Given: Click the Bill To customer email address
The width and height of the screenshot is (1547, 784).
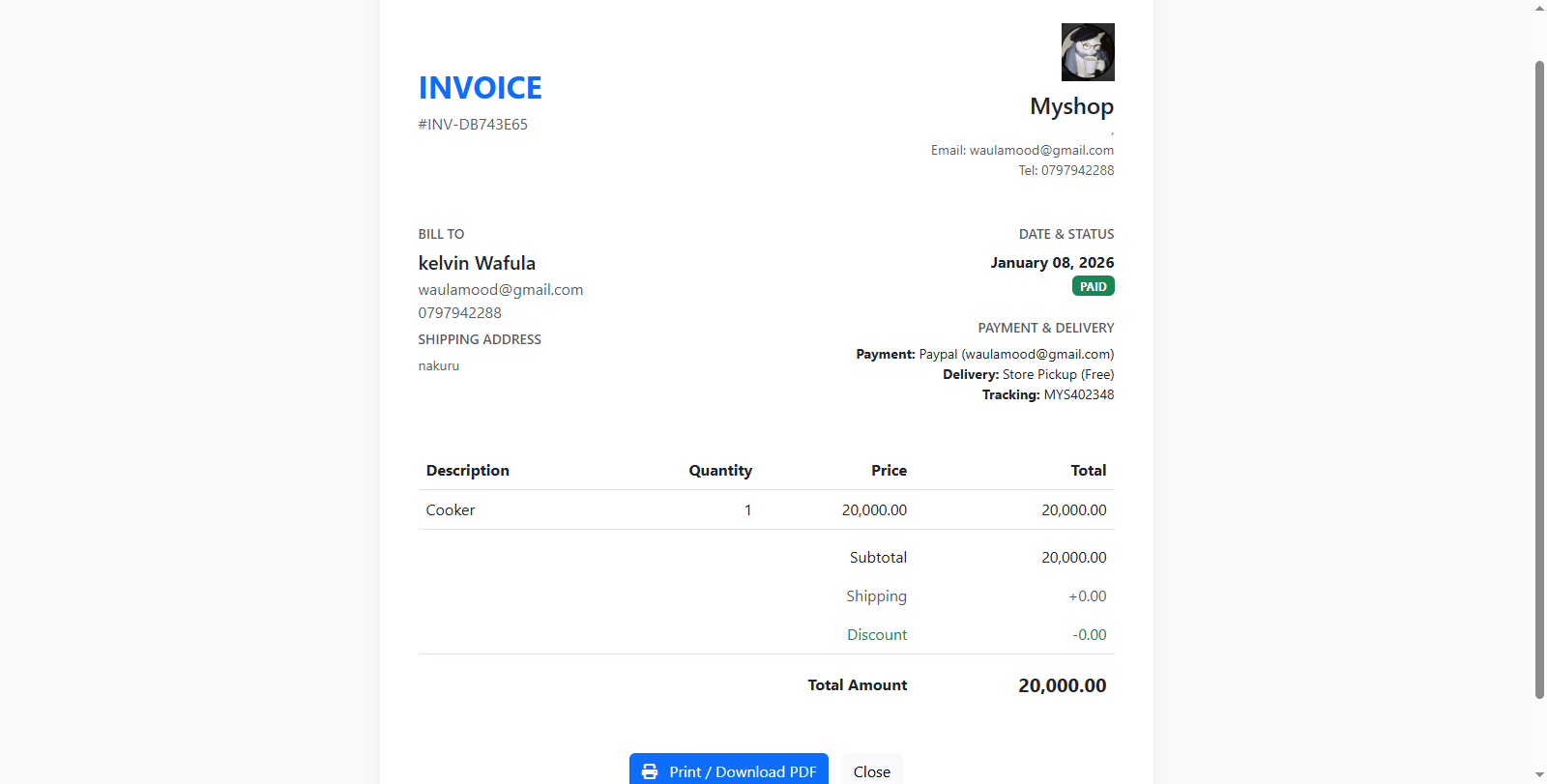Looking at the screenshot, I should [x=500, y=290].
